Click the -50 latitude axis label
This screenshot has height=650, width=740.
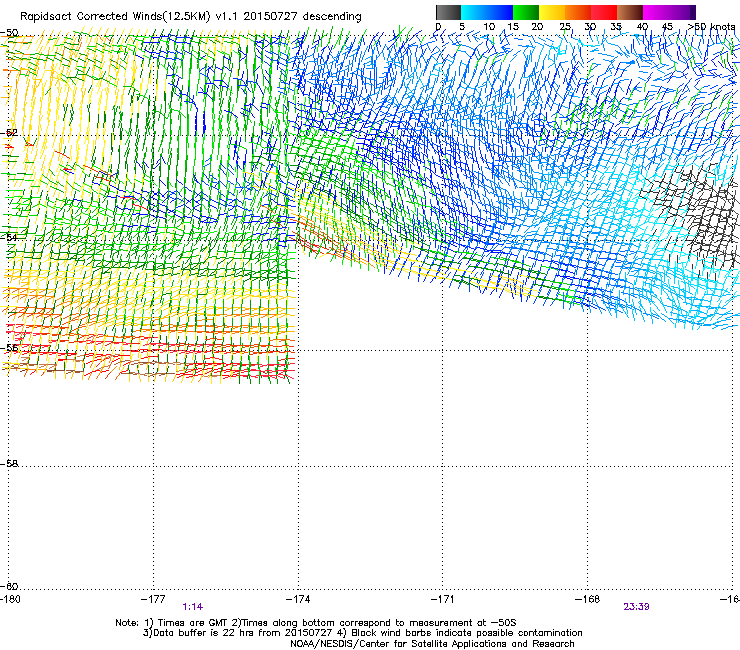coord(9,33)
